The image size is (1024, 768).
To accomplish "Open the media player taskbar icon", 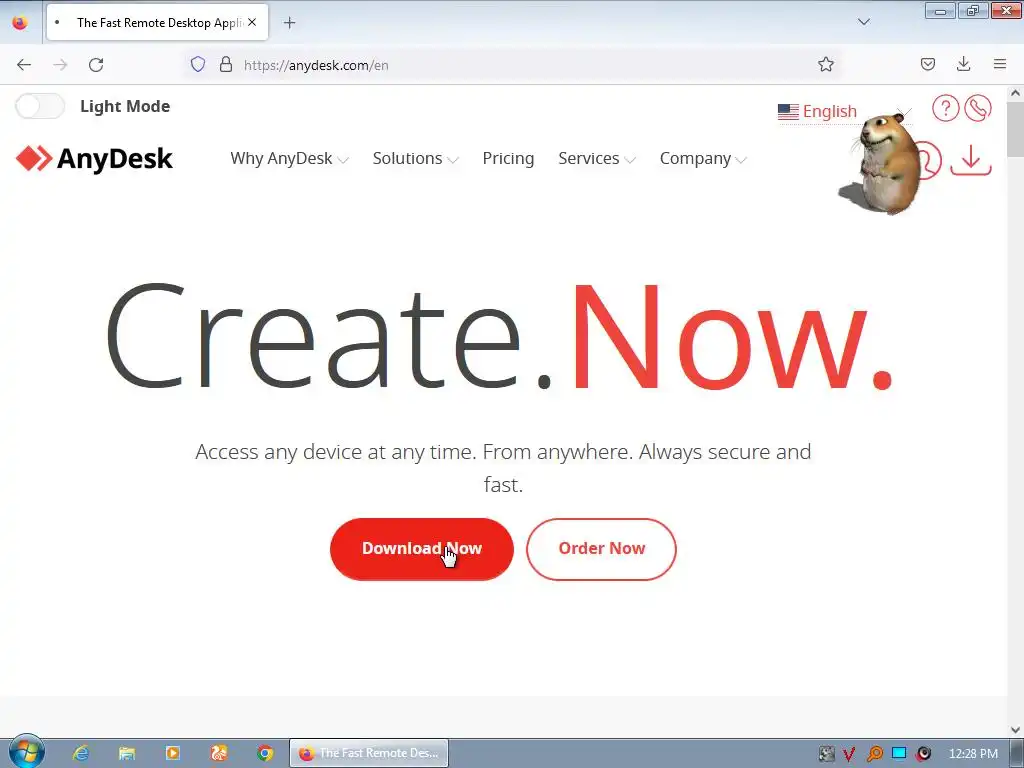I will tap(172, 753).
